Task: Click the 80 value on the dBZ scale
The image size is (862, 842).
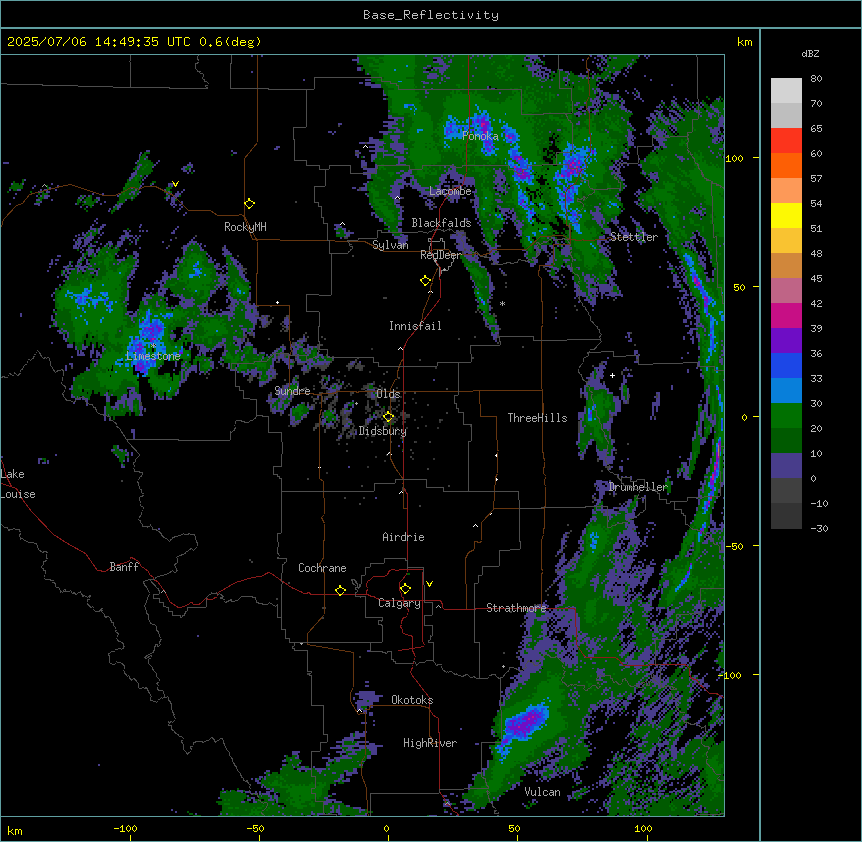Action: tap(816, 79)
